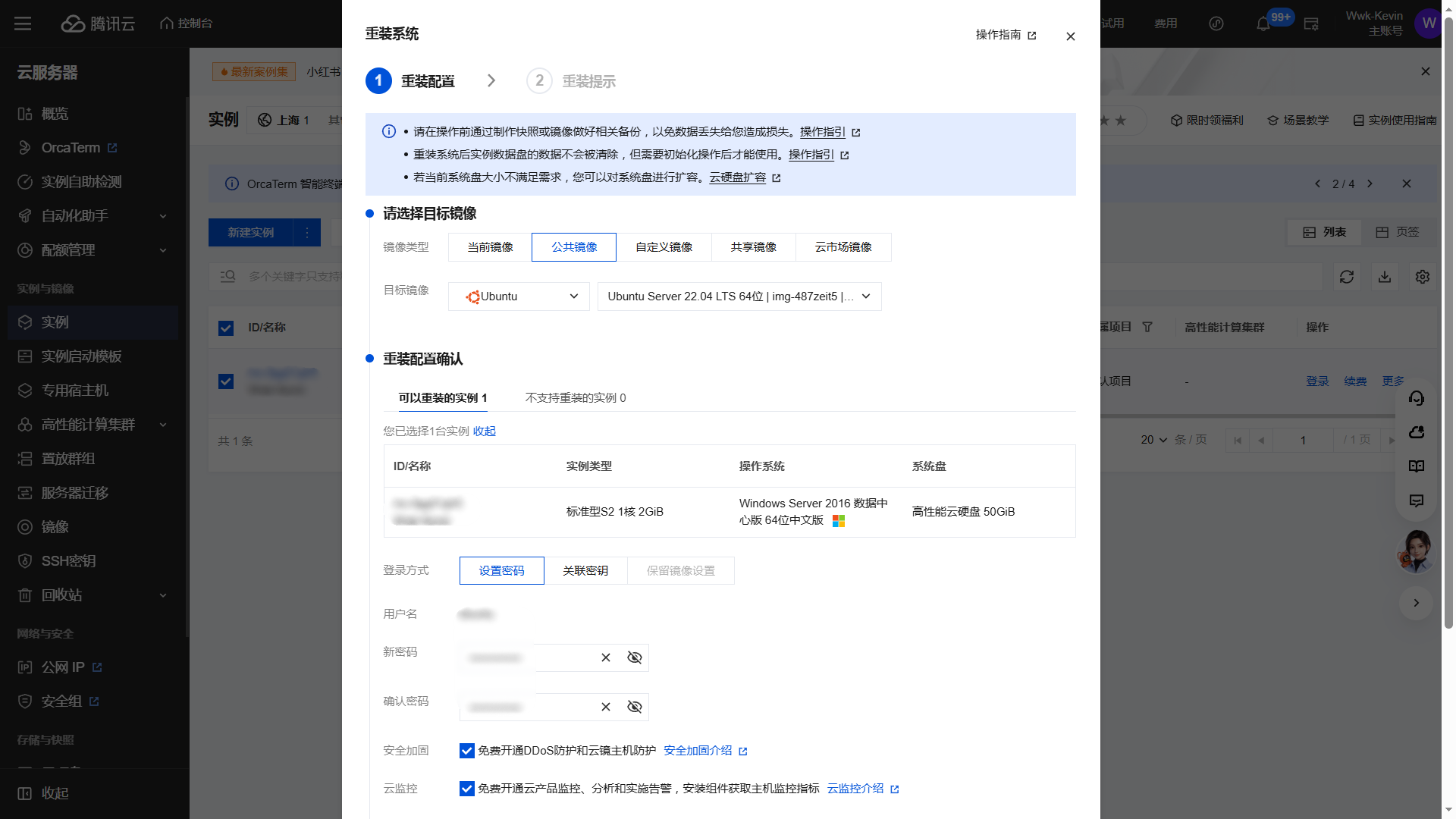Open the hamburger menu in top bar
Viewport: 1456px width, 819px height.
[23, 24]
